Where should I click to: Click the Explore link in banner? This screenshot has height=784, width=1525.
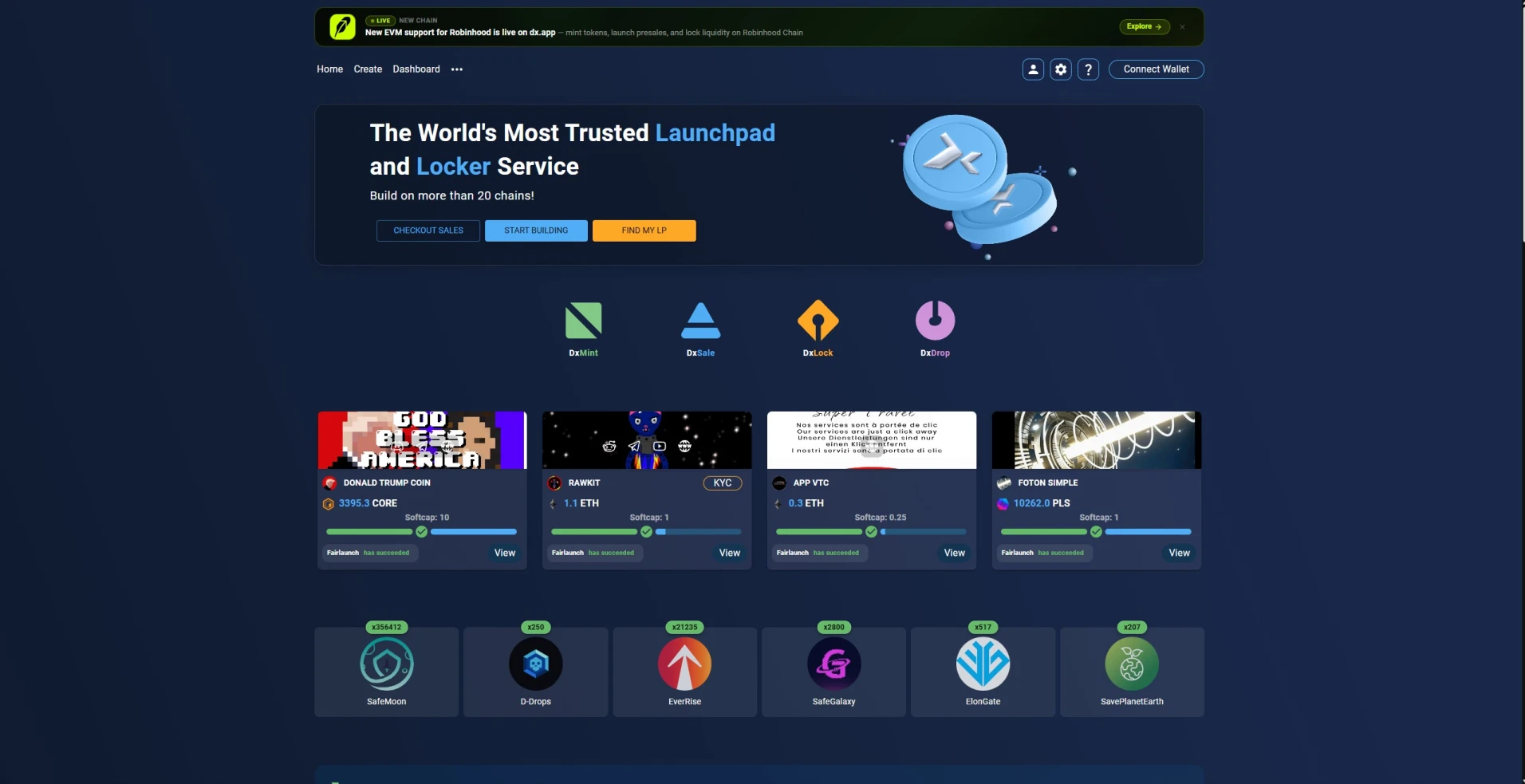point(1144,26)
